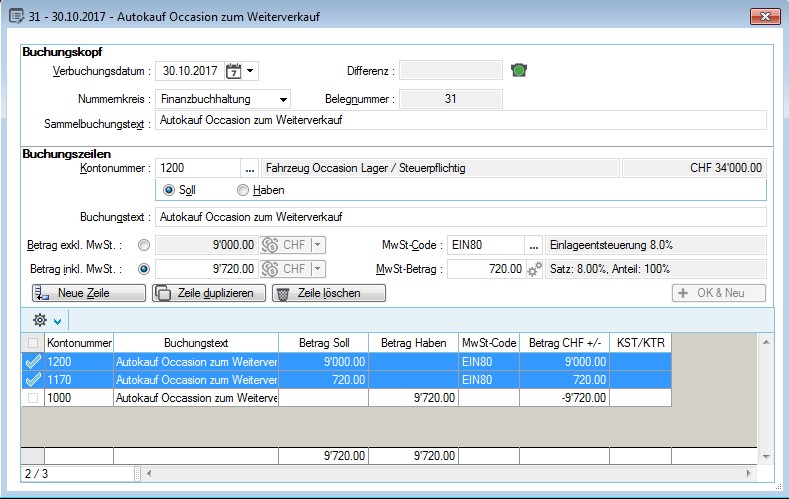Click Betrag Haben cell 9'720.00 in row 1000

tap(414, 398)
